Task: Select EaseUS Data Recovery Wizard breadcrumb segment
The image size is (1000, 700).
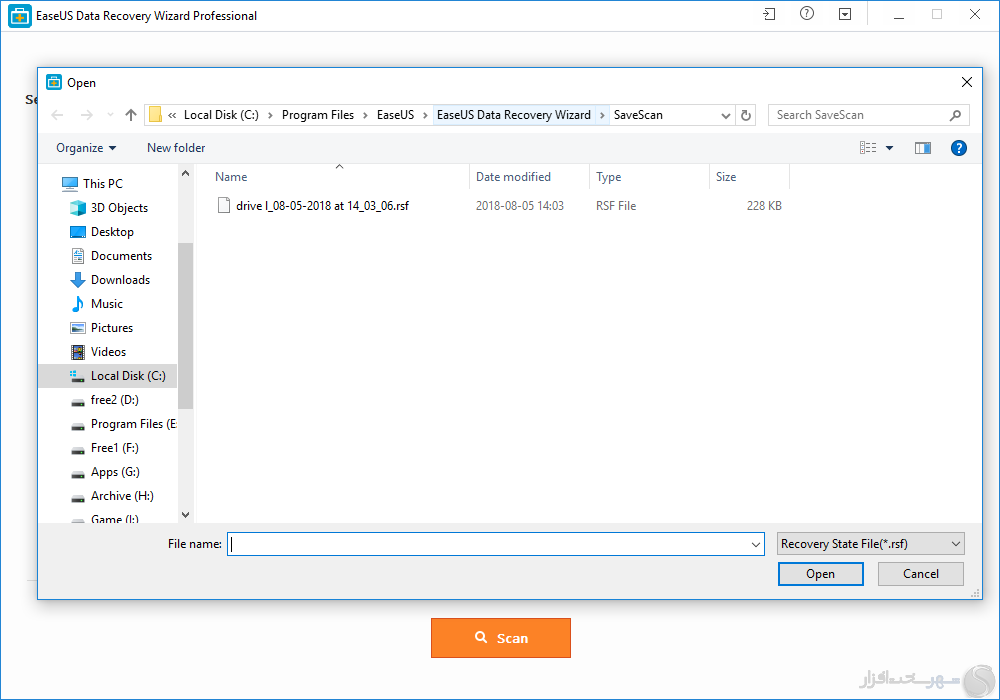Action: point(514,115)
